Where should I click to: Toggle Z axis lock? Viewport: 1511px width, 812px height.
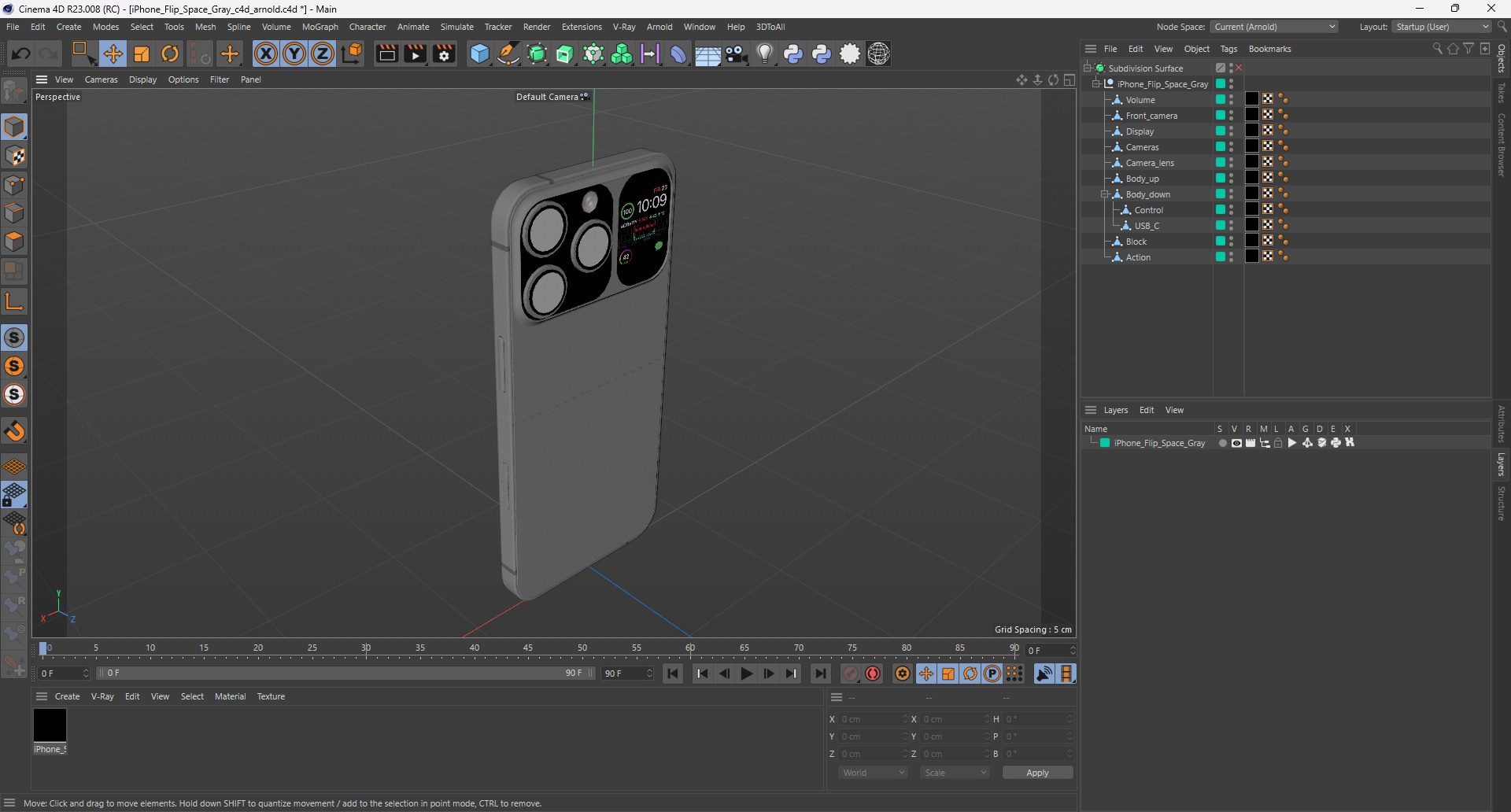coord(323,54)
